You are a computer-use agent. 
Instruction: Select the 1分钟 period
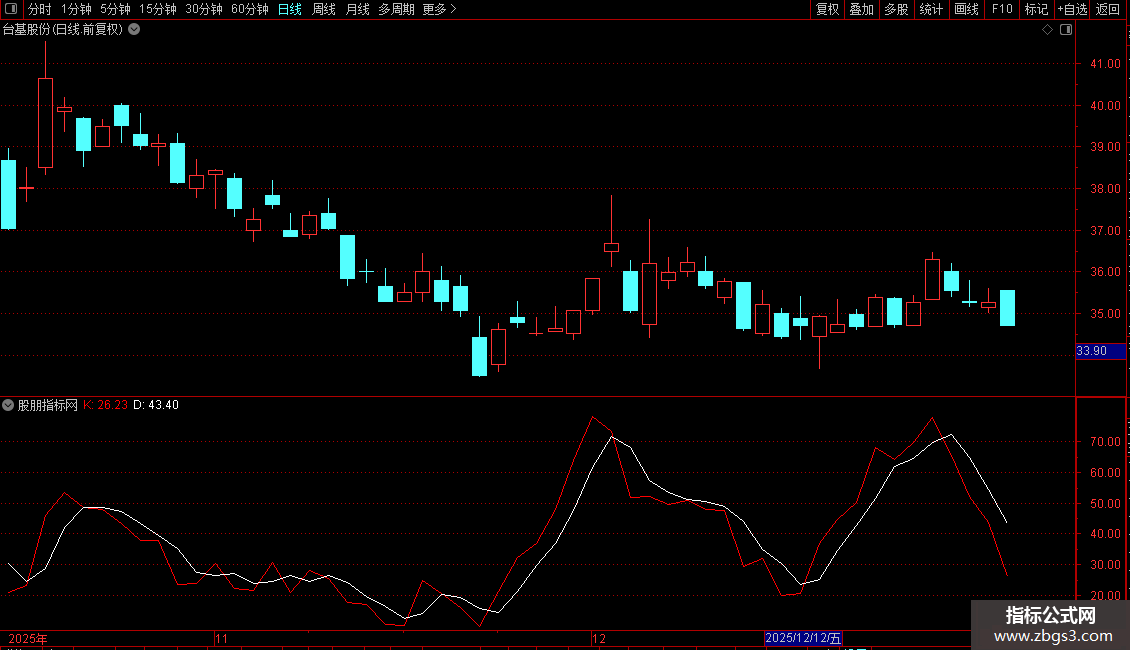[x=76, y=9]
